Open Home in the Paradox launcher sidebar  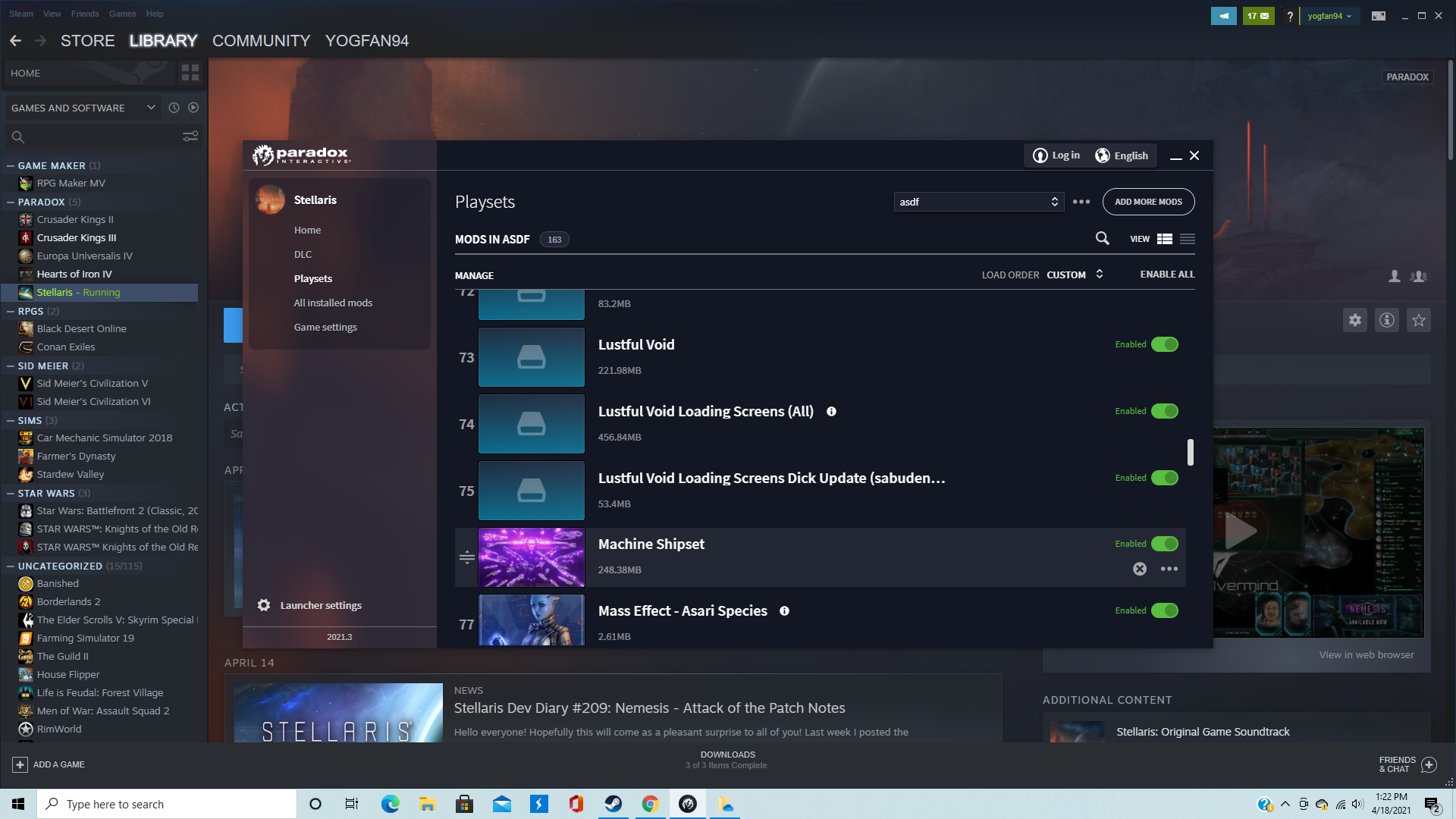[x=308, y=230]
